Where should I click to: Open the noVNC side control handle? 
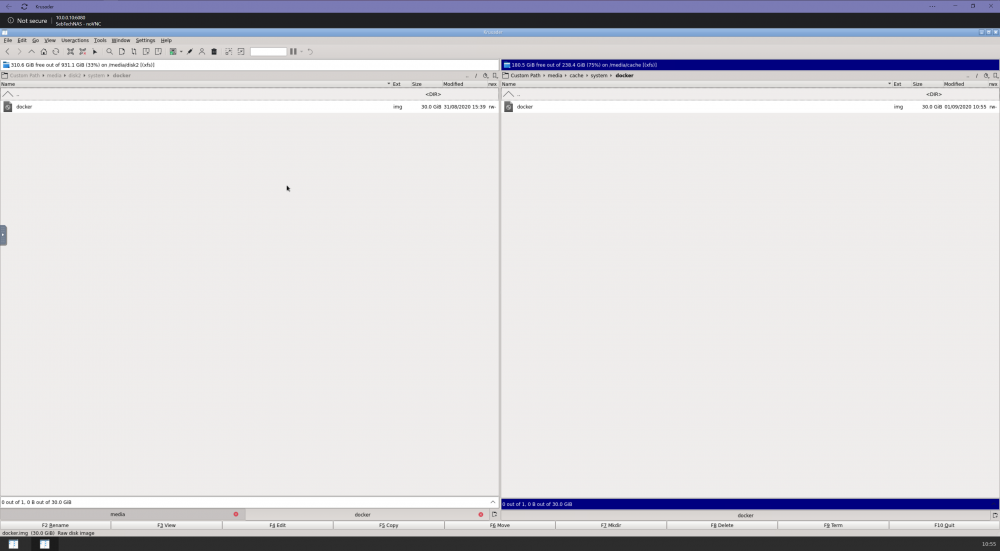(x=3, y=235)
